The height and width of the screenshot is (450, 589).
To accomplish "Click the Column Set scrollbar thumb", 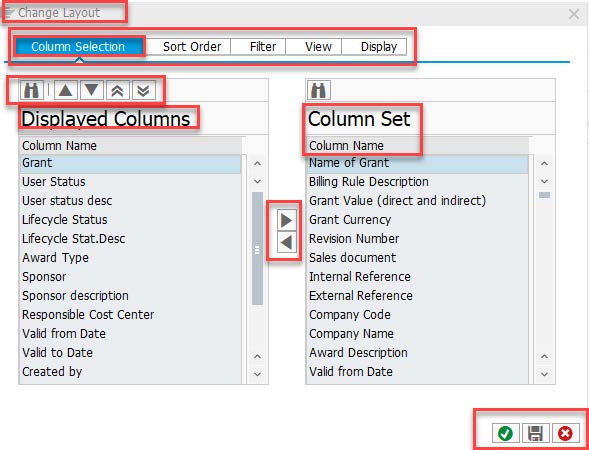I will coord(544,195).
